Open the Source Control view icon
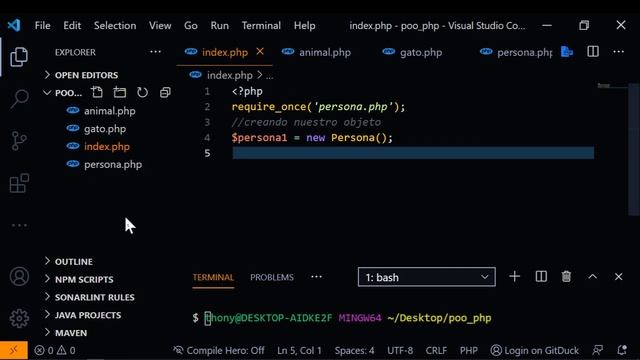This screenshot has width=640, height=360. (x=19, y=141)
